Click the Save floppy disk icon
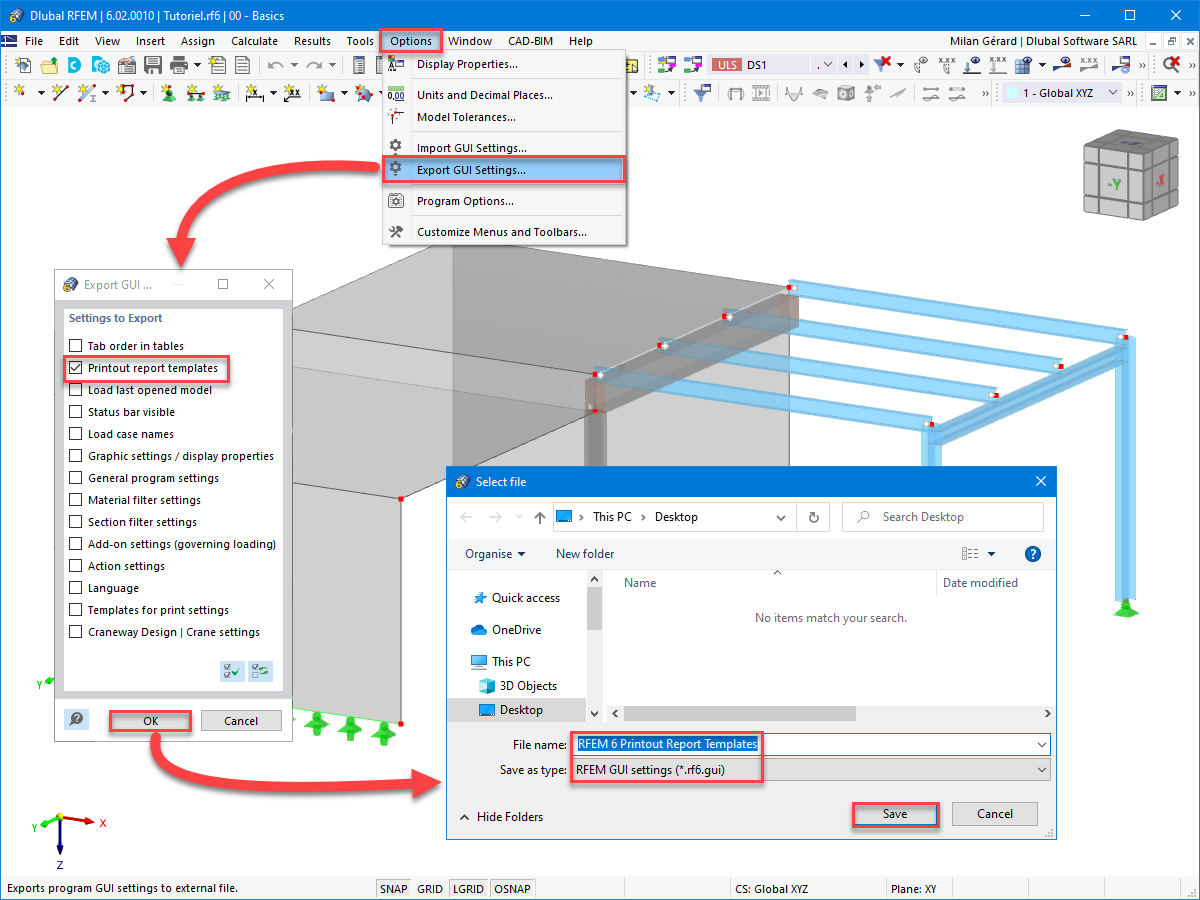This screenshot has height=900, width=1200. [153, 65]
